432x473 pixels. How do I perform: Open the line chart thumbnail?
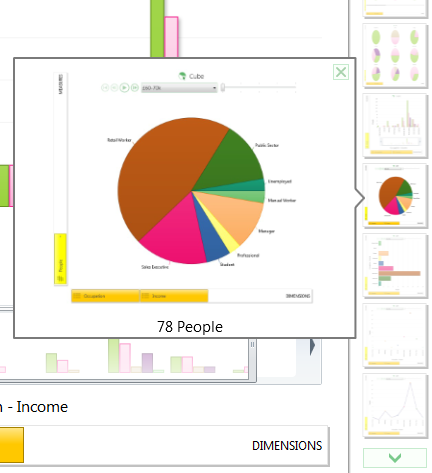point(395,406)
